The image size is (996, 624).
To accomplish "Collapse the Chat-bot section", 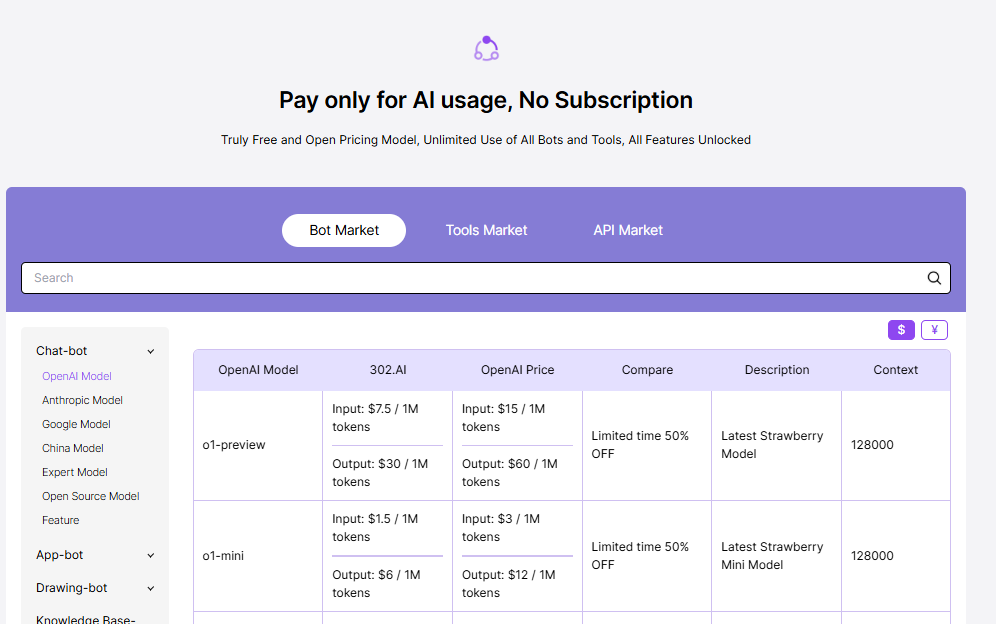I will pyautogui.click(x=151, y=351).
